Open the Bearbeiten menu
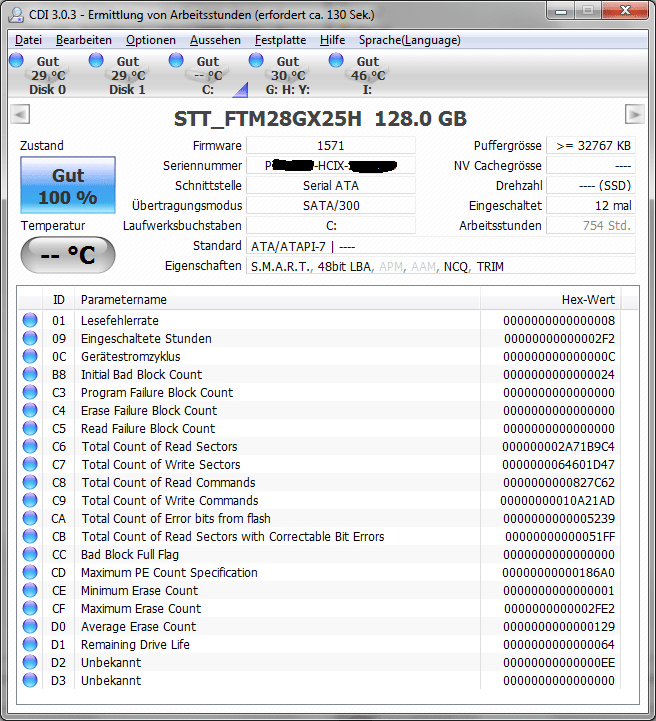 pos(84,40)
